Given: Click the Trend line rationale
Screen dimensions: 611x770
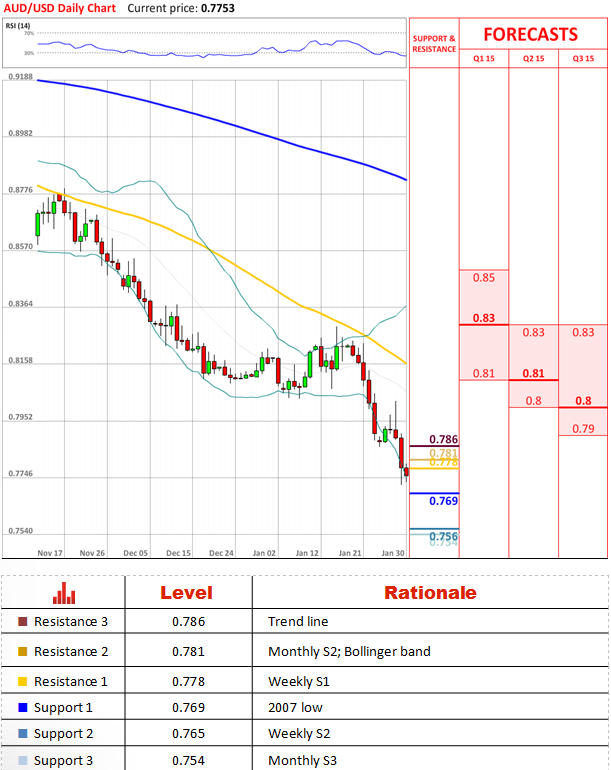Looking at the screenshot, I should pos(298,622).
